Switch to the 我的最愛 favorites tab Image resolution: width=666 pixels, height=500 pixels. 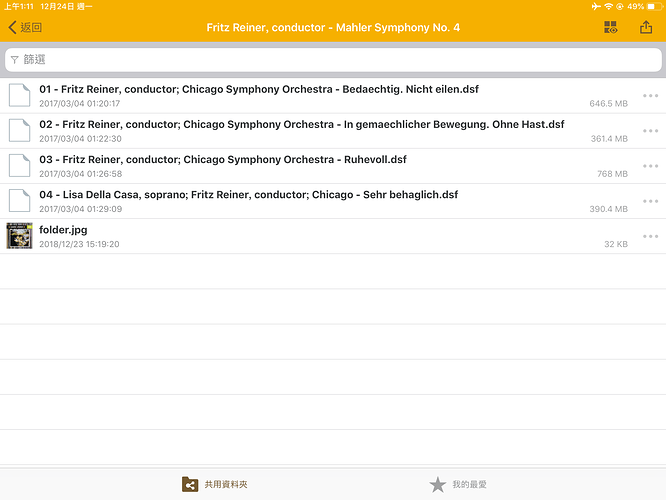(458, 484)
